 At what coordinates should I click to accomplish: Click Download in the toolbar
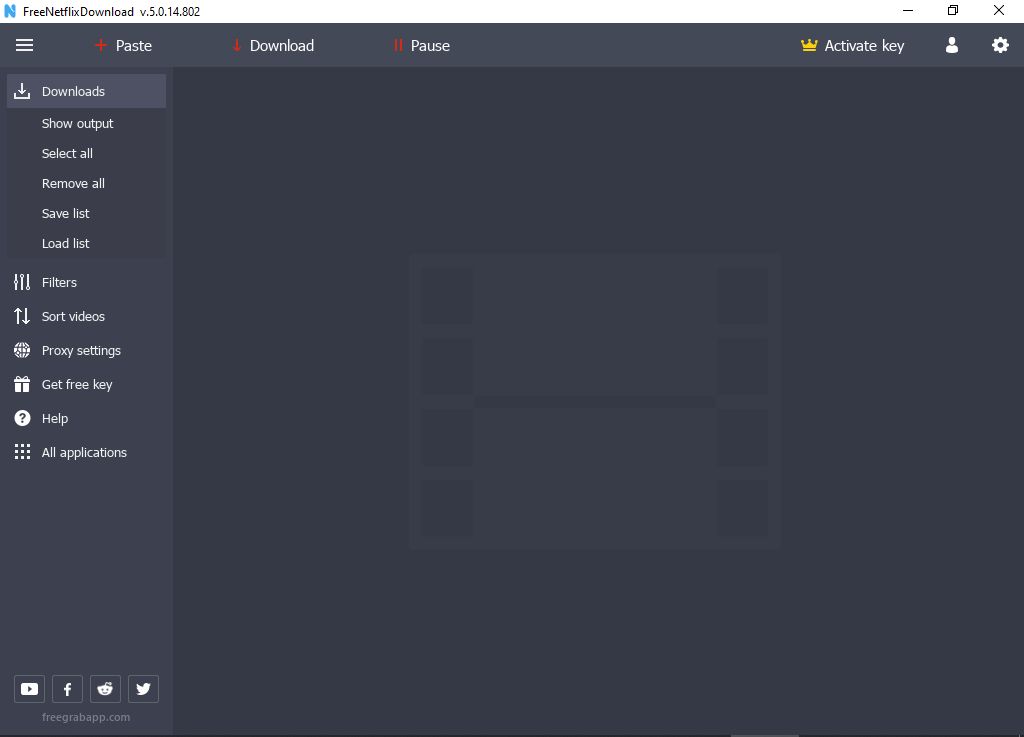(x=272, y=45)
